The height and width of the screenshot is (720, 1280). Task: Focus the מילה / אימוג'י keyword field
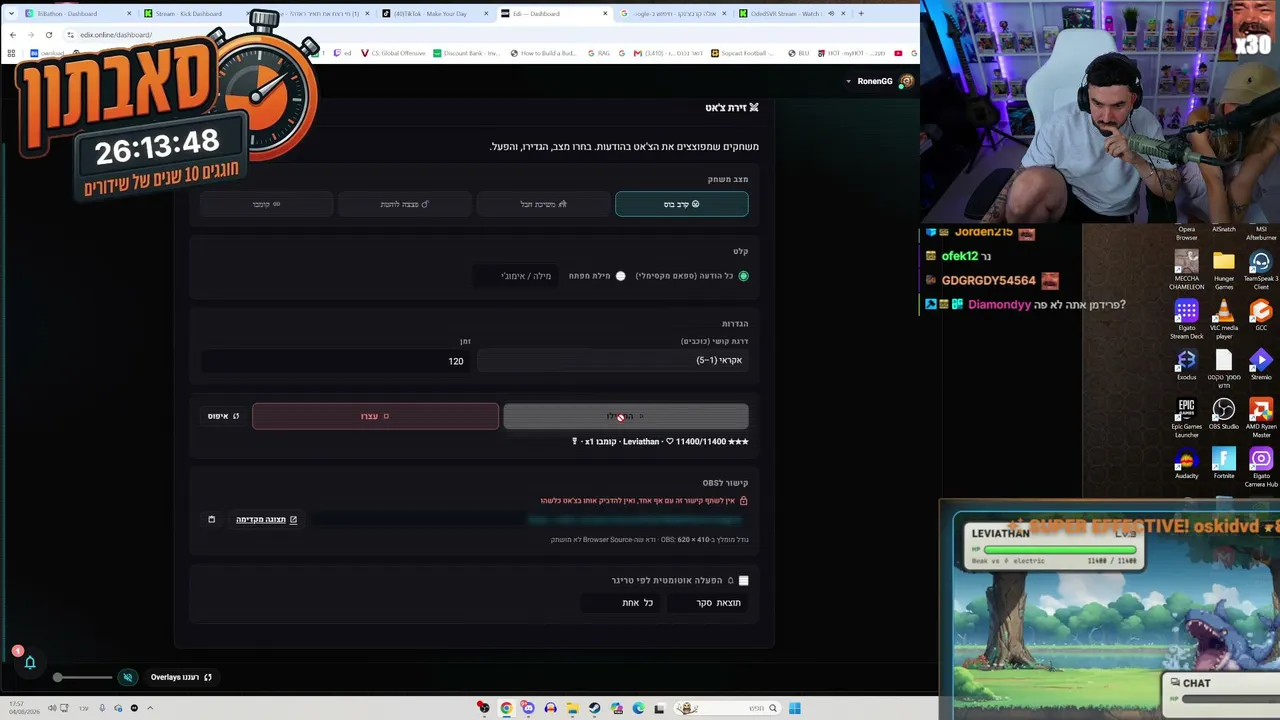pyautogui.click(x=516, y=276)
